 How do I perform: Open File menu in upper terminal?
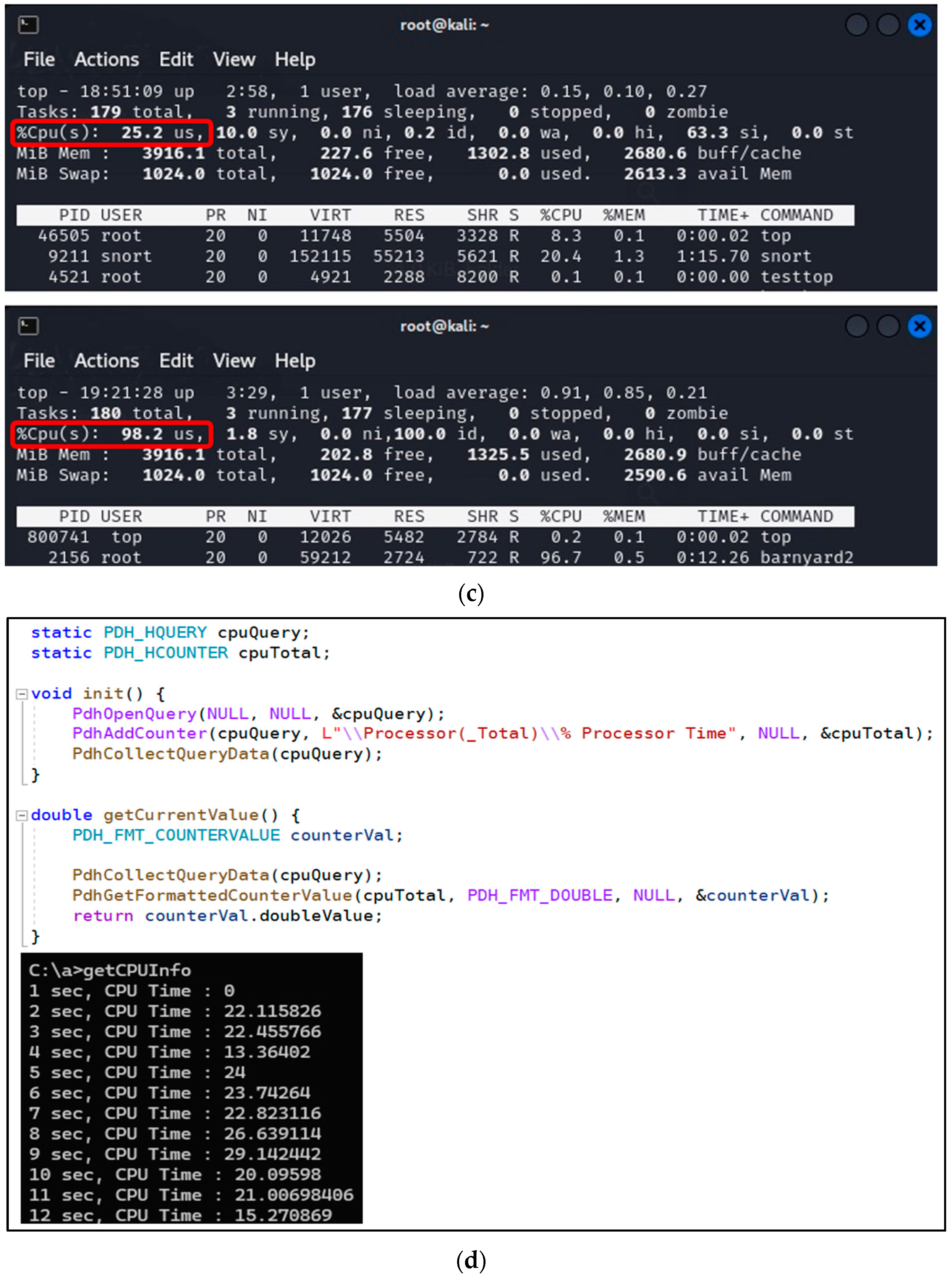tap(39, 60)
